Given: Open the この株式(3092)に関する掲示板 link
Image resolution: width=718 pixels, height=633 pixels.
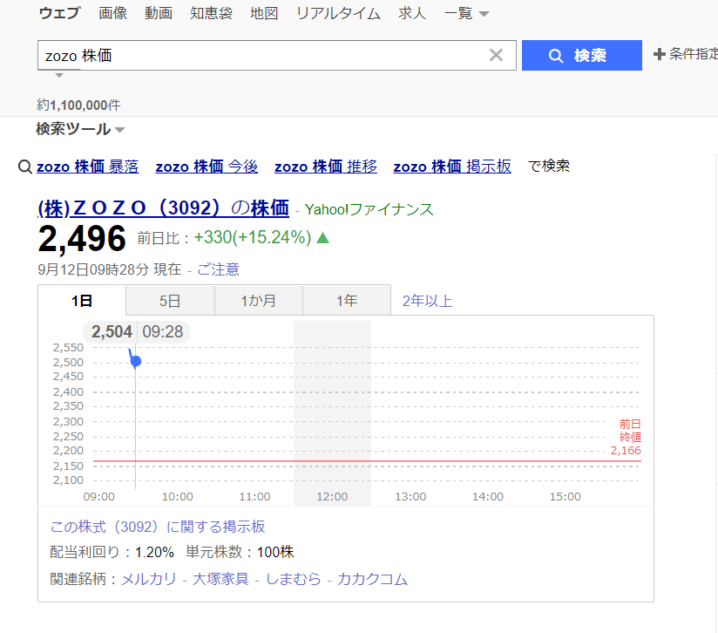Looking at the screenshot, I should pyautogui.click(x=157, y=527).
